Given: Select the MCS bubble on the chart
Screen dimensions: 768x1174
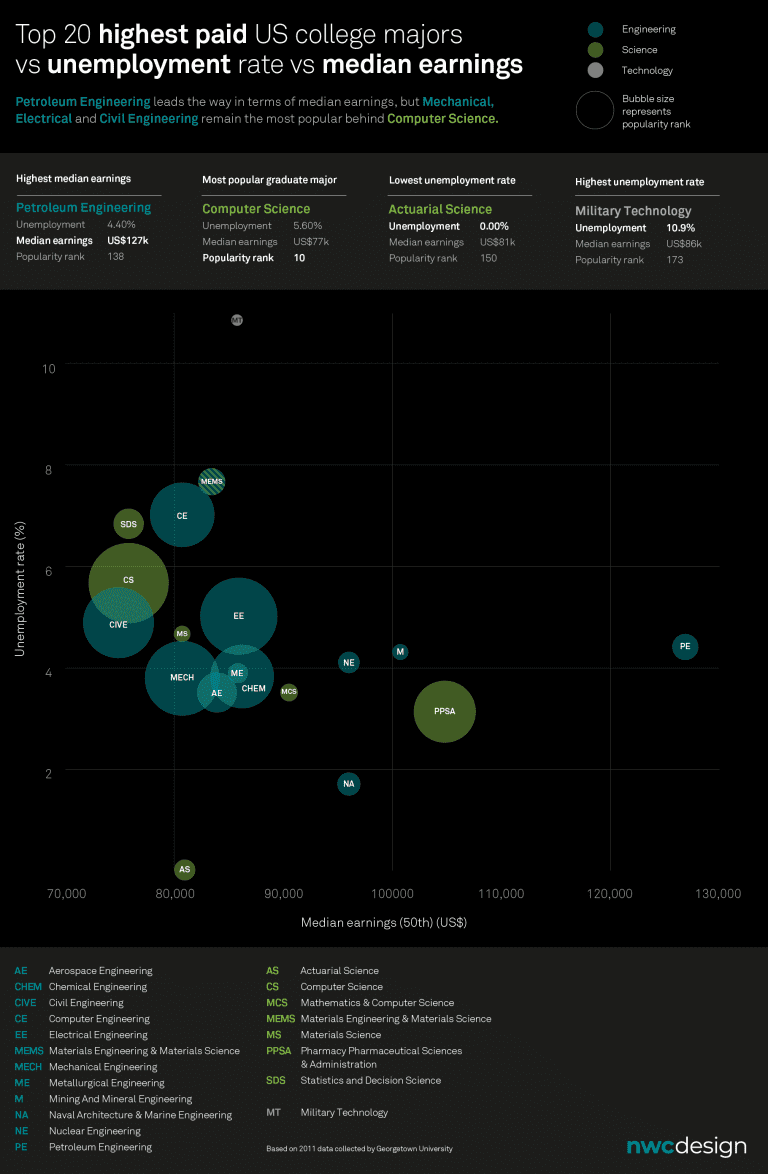Looking at the screenshot, I should click(289, 692).
